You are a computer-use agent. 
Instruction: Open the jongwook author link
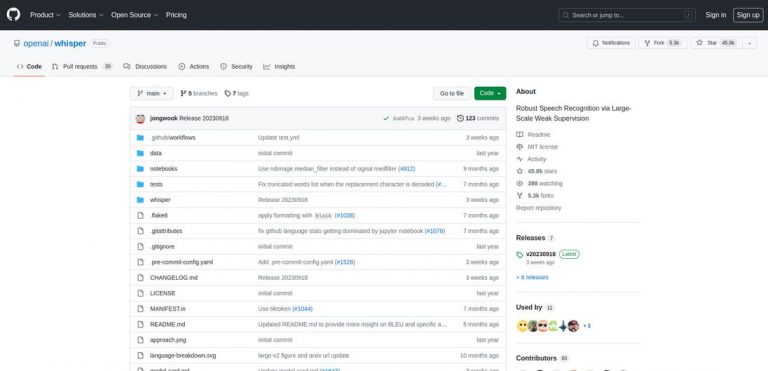[164, 119]
